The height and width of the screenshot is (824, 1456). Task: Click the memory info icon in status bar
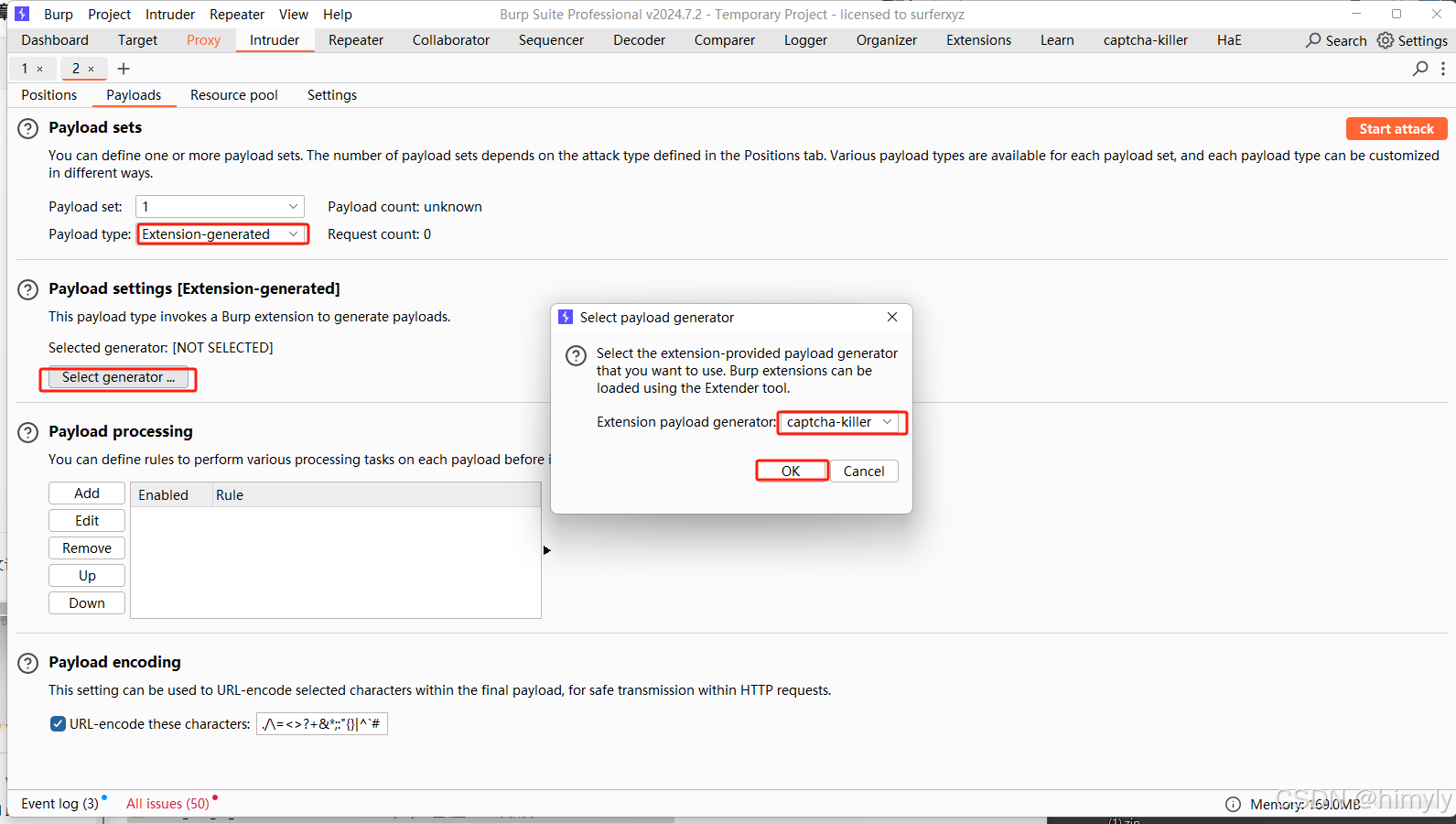coord(1233,804)
